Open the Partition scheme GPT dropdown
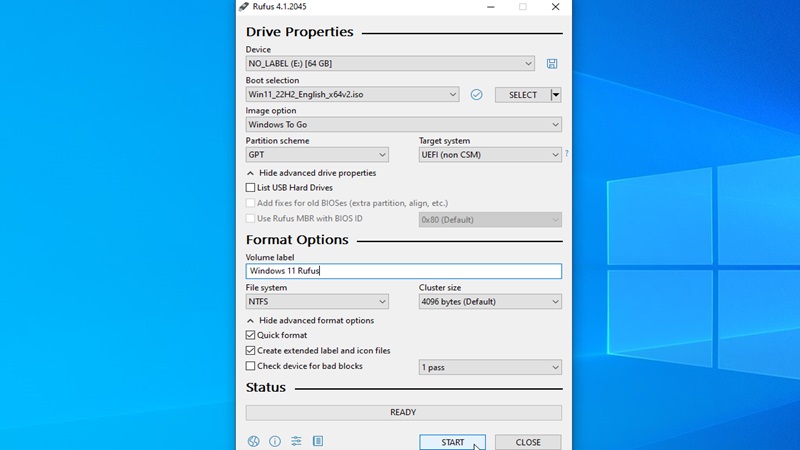800x450 pixels. pos(317,155)
